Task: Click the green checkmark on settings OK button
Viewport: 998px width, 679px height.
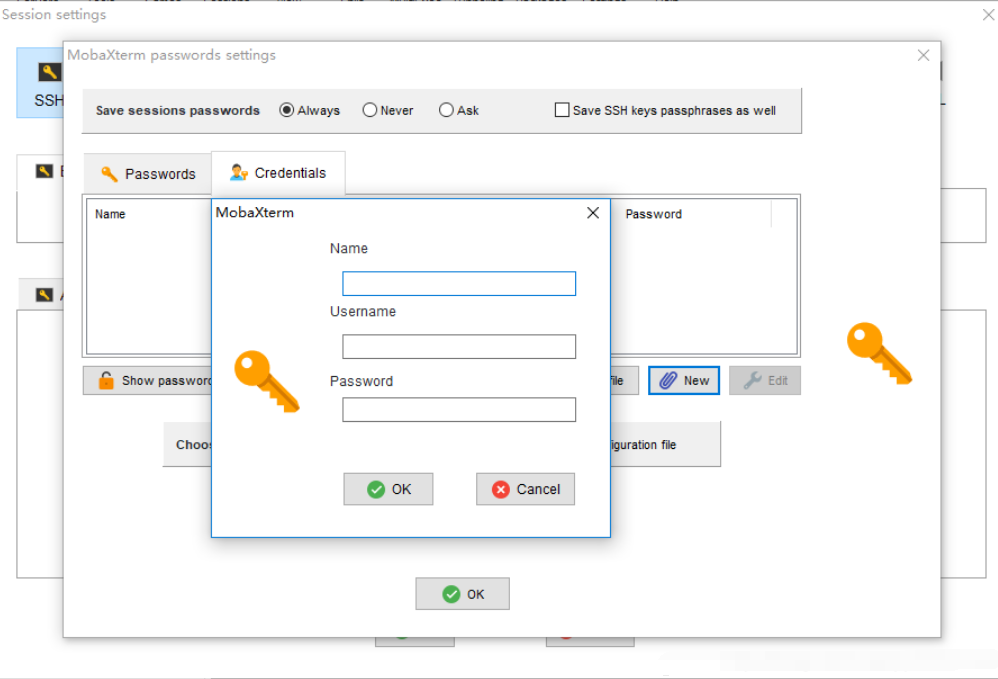Action: point(451,594)
